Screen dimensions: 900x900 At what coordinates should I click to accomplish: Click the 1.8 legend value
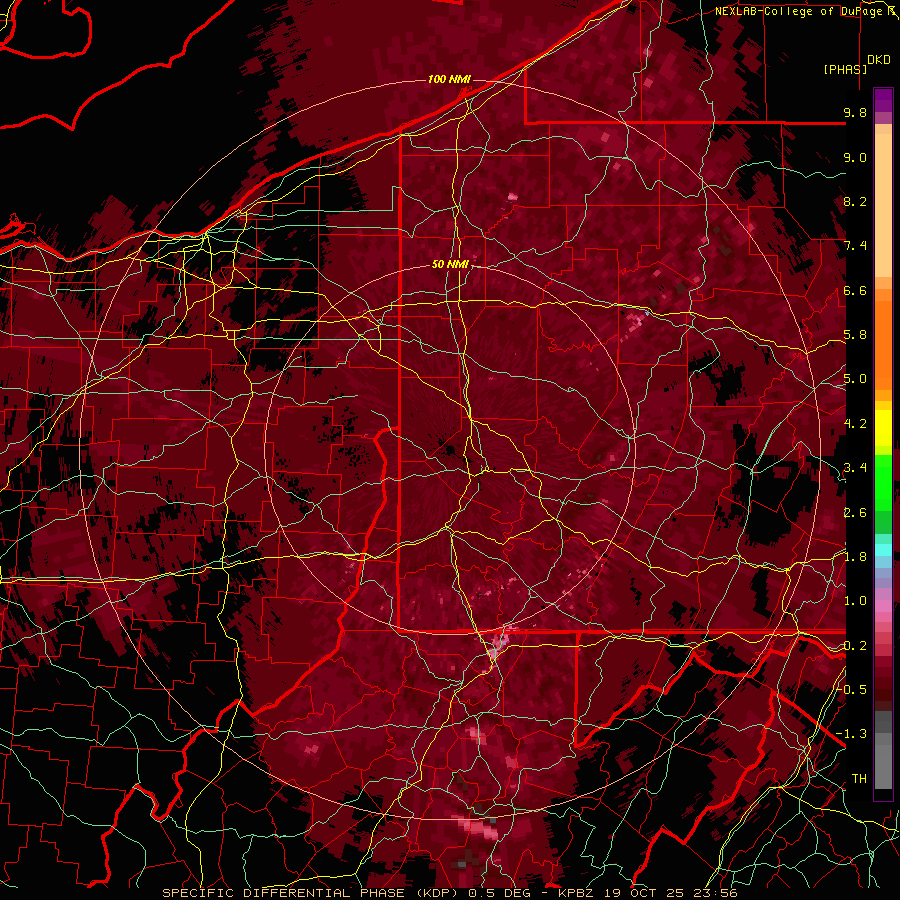[855, 557]
